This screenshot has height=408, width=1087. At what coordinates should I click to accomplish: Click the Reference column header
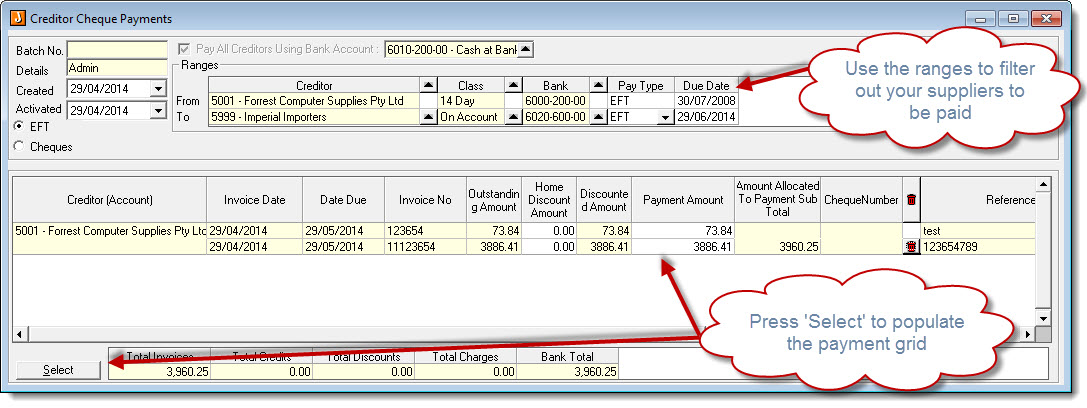978,200
